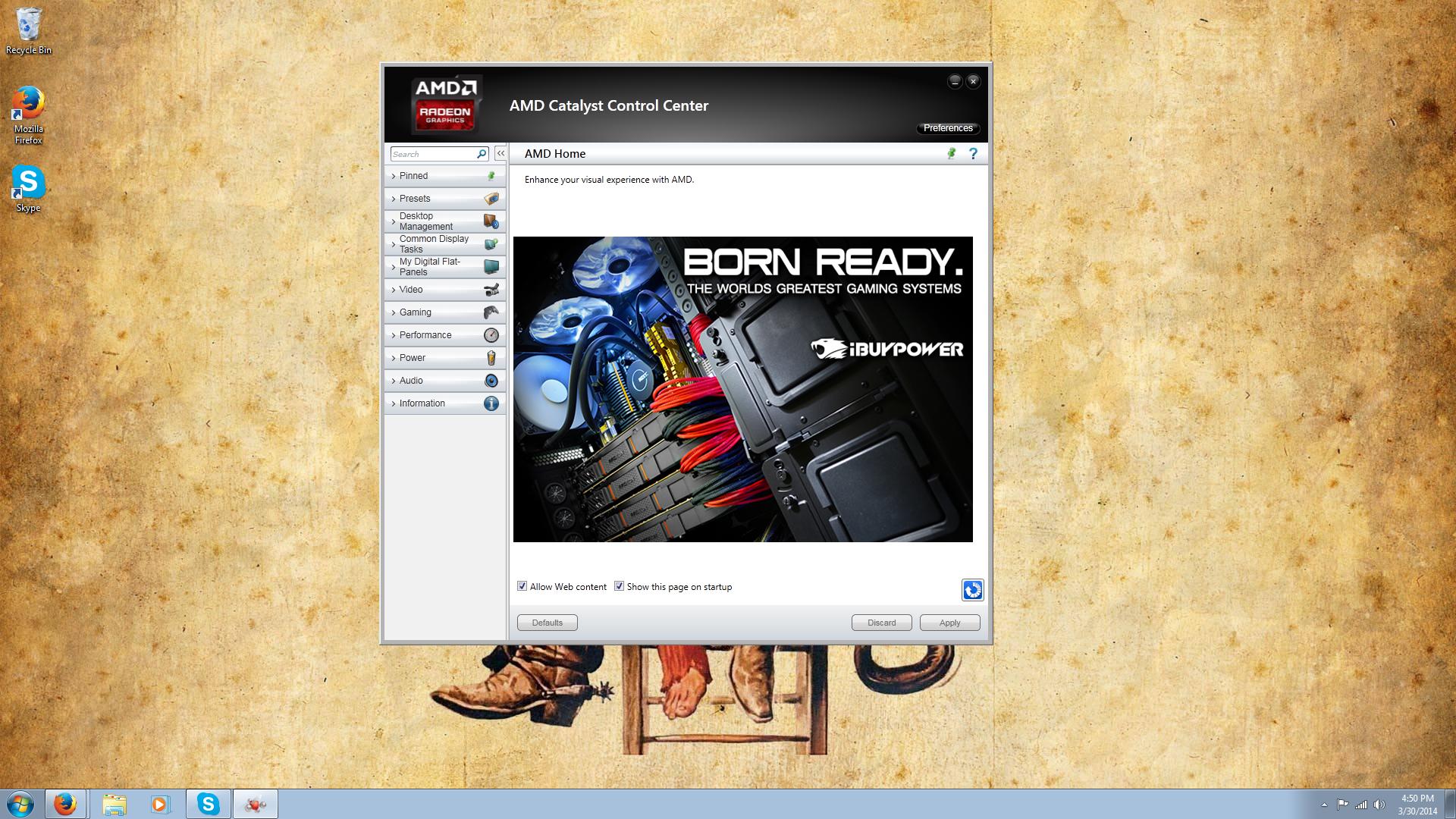The image size is (1456, 819).
Task: Disable Allow Web content checkbox
Action: click(x=522, y=586)
